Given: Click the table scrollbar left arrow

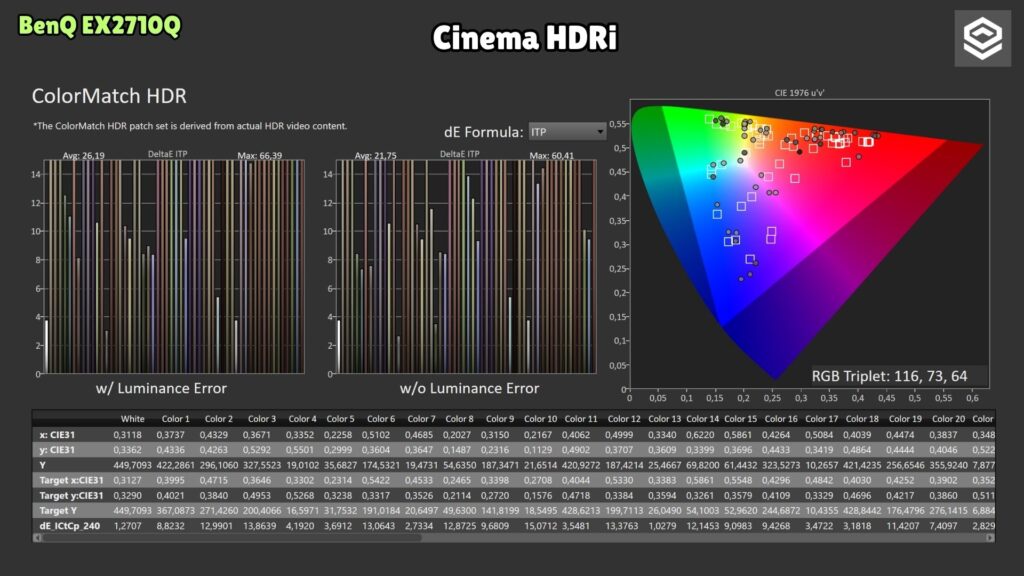Looking at the screenshot, I should 38,537.
